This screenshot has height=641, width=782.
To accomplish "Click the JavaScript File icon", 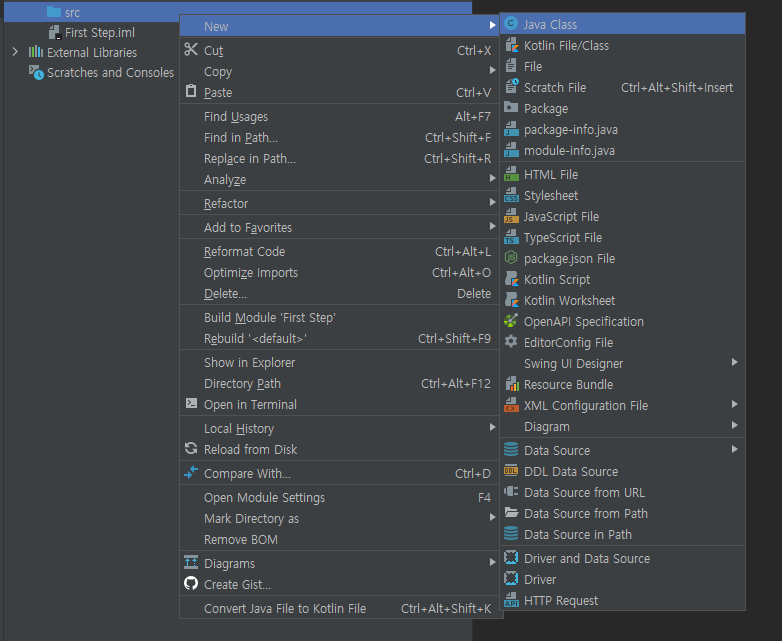I will coord(511,215).
